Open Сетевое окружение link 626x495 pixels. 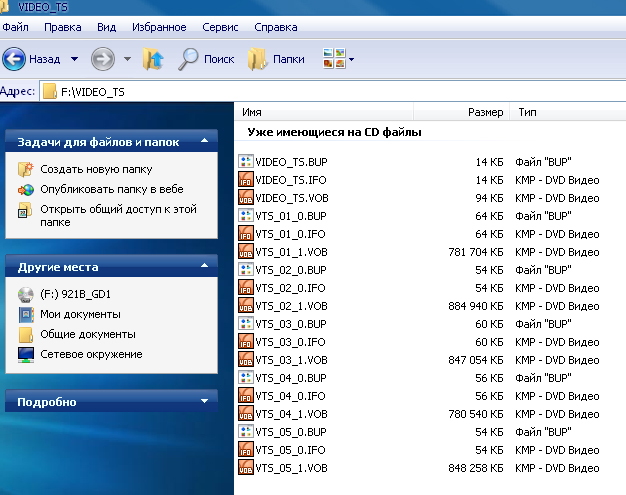click(91, 354)
